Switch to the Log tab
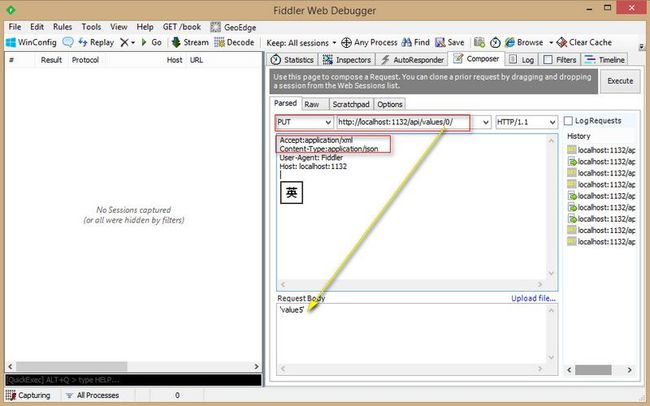 521,60
